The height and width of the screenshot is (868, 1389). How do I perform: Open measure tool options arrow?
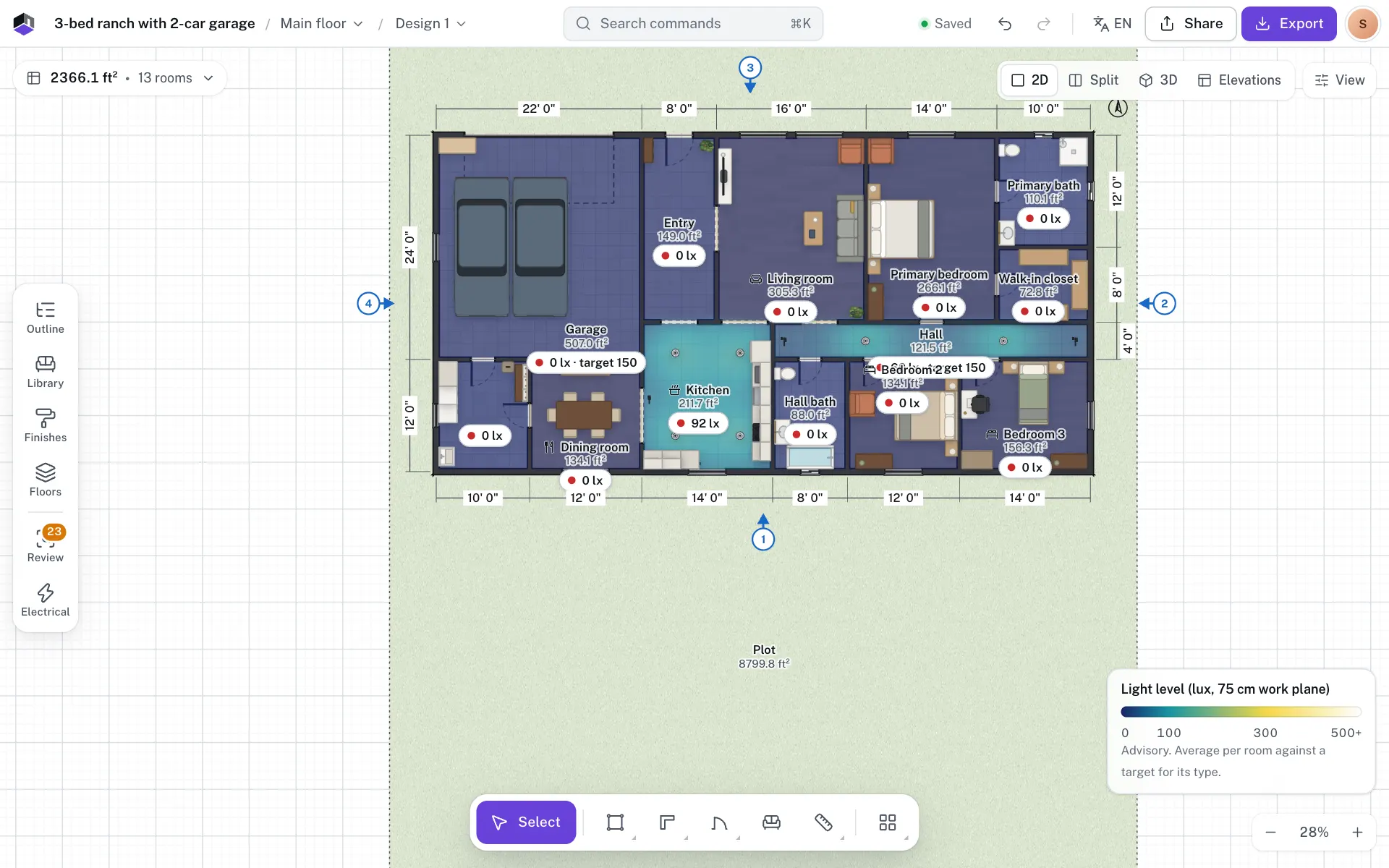coord(842,838)
